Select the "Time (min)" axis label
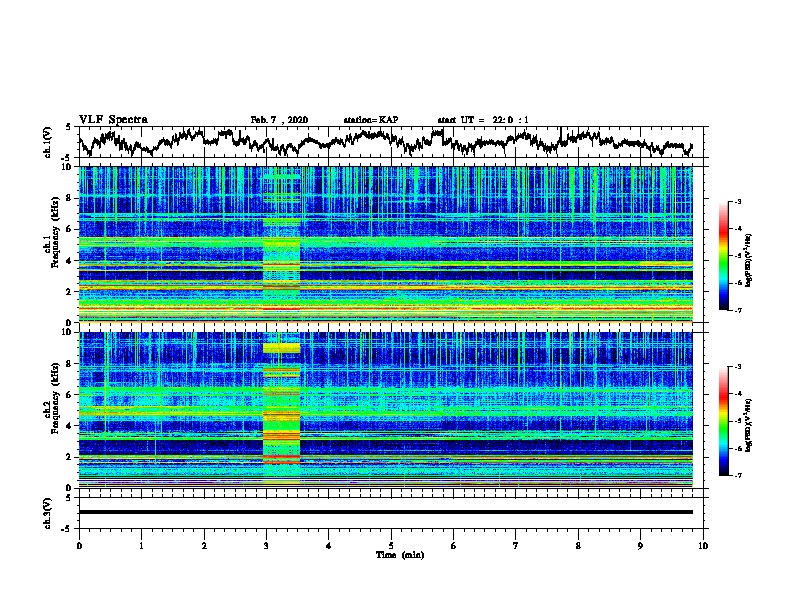The image size is (792, 612). tap(400, 555)
